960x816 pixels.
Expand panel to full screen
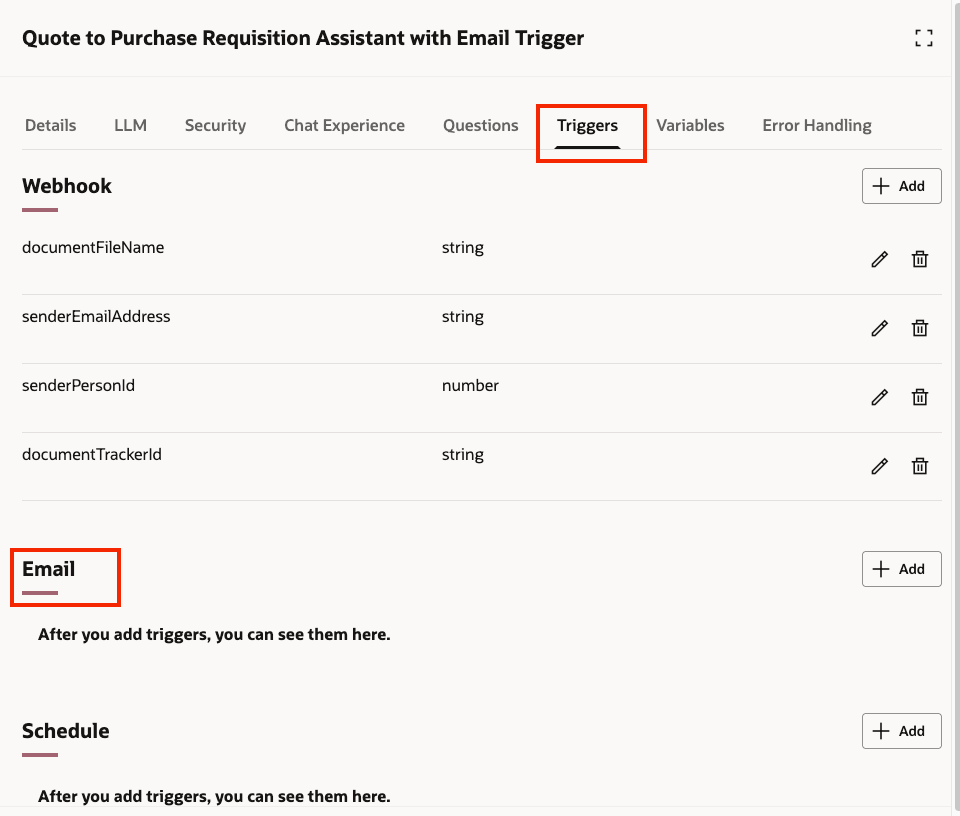[x=924, y=38]
